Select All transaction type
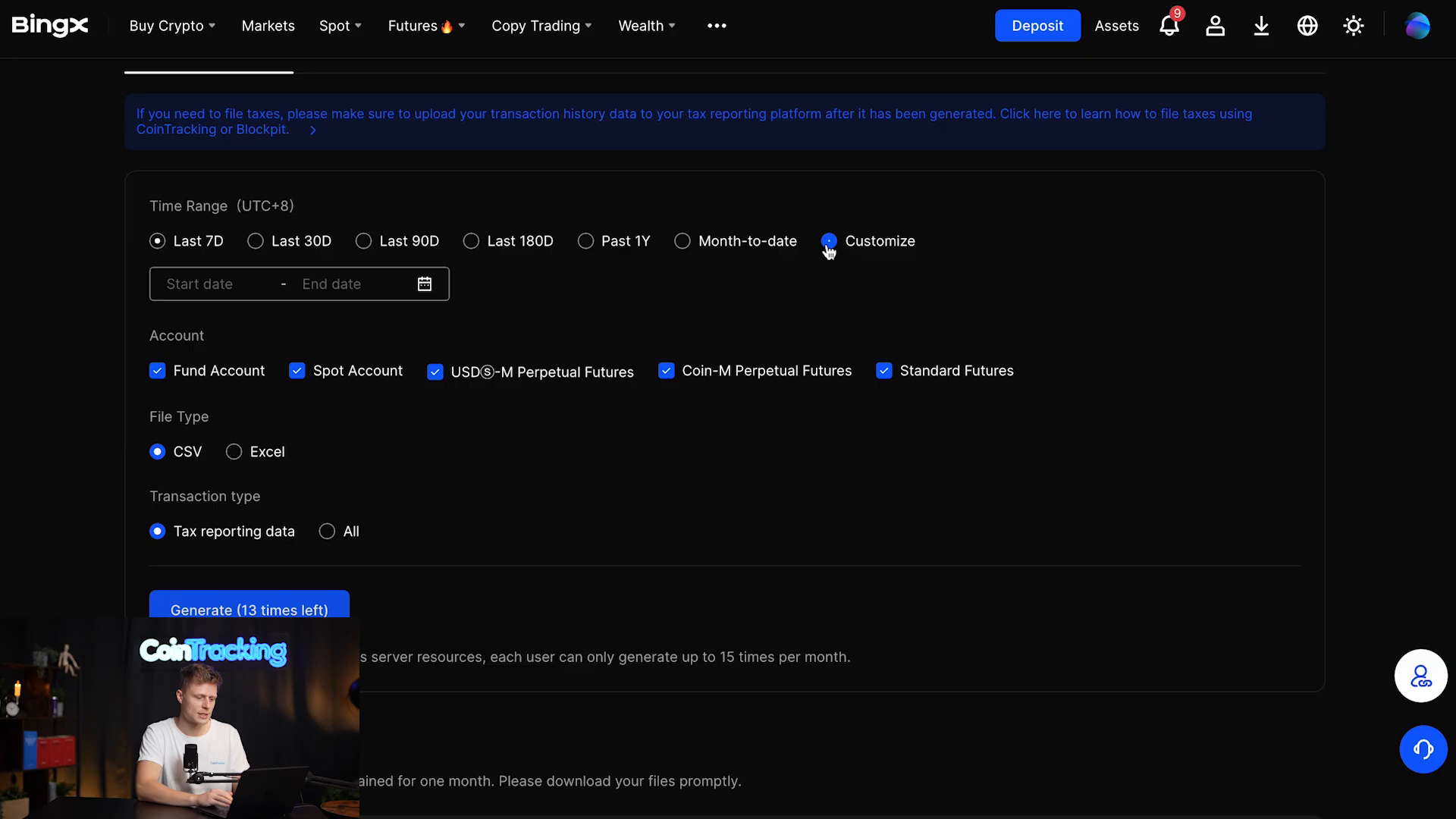The image size is (1456, 819). point(339,532)
